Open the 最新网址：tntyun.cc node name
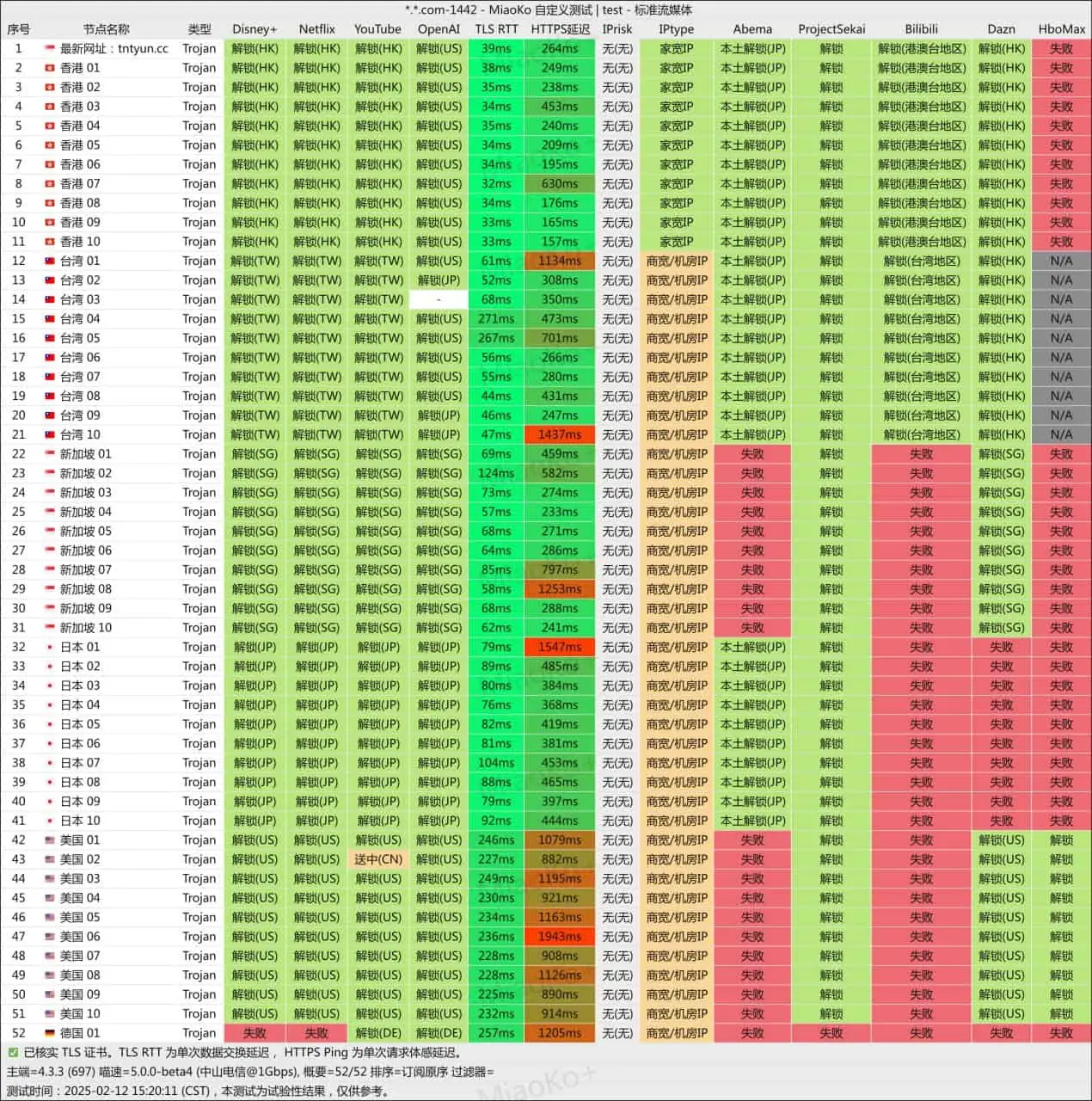 click(x=113, y=49)
